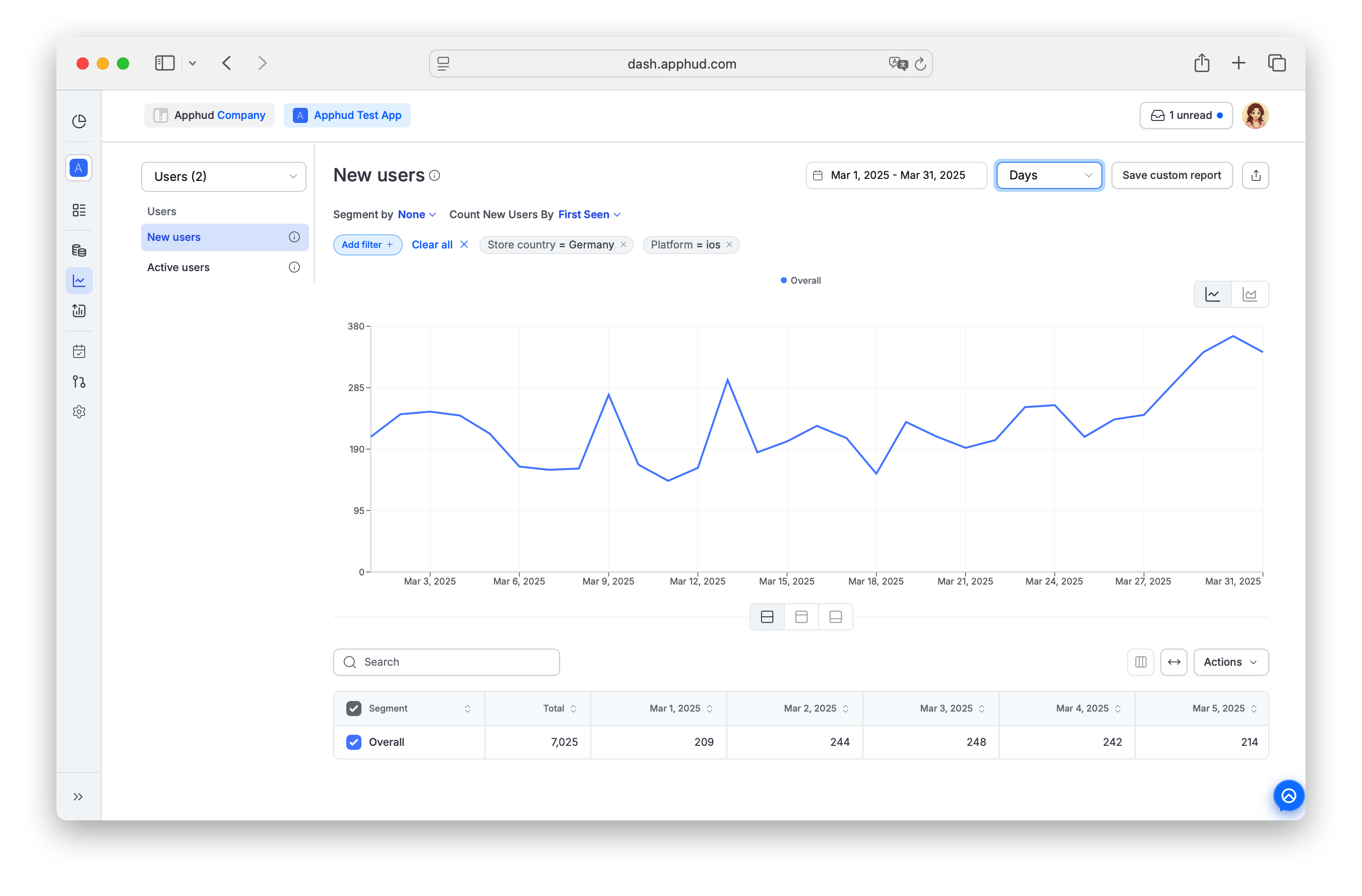This screenshot has height=896, width=1362.
Task: Open the Safari tab overview icon
Action: 1277,63
